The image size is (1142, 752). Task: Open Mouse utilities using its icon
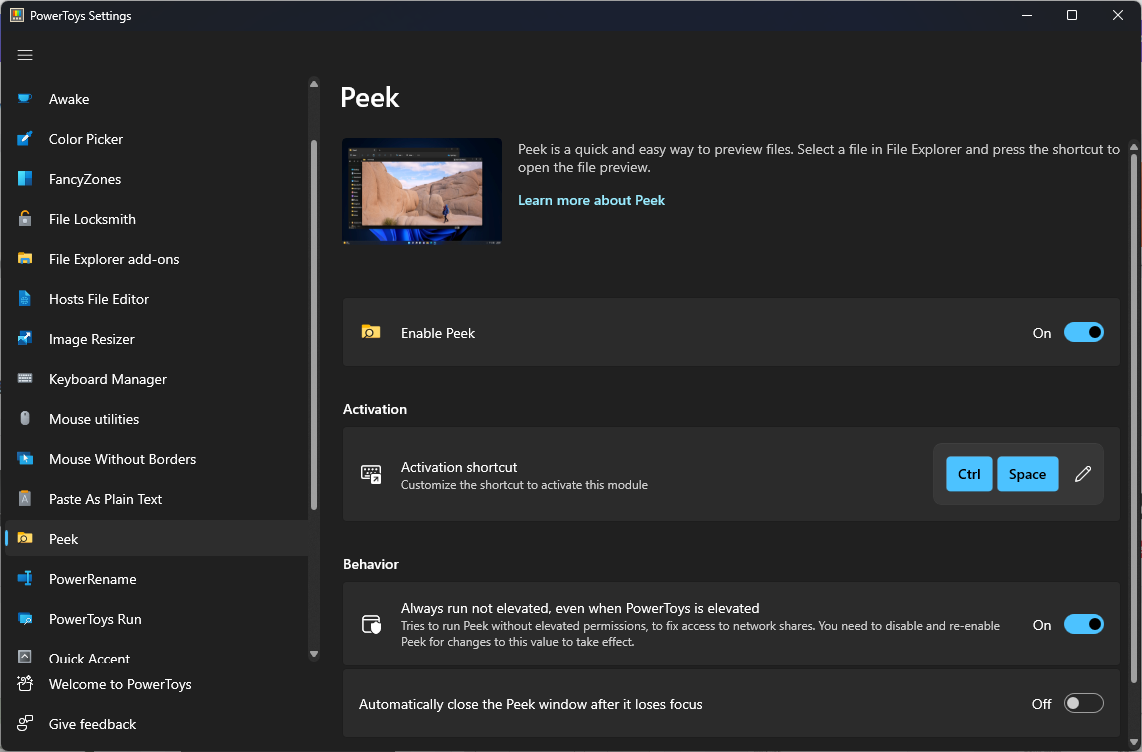(25, 419)
